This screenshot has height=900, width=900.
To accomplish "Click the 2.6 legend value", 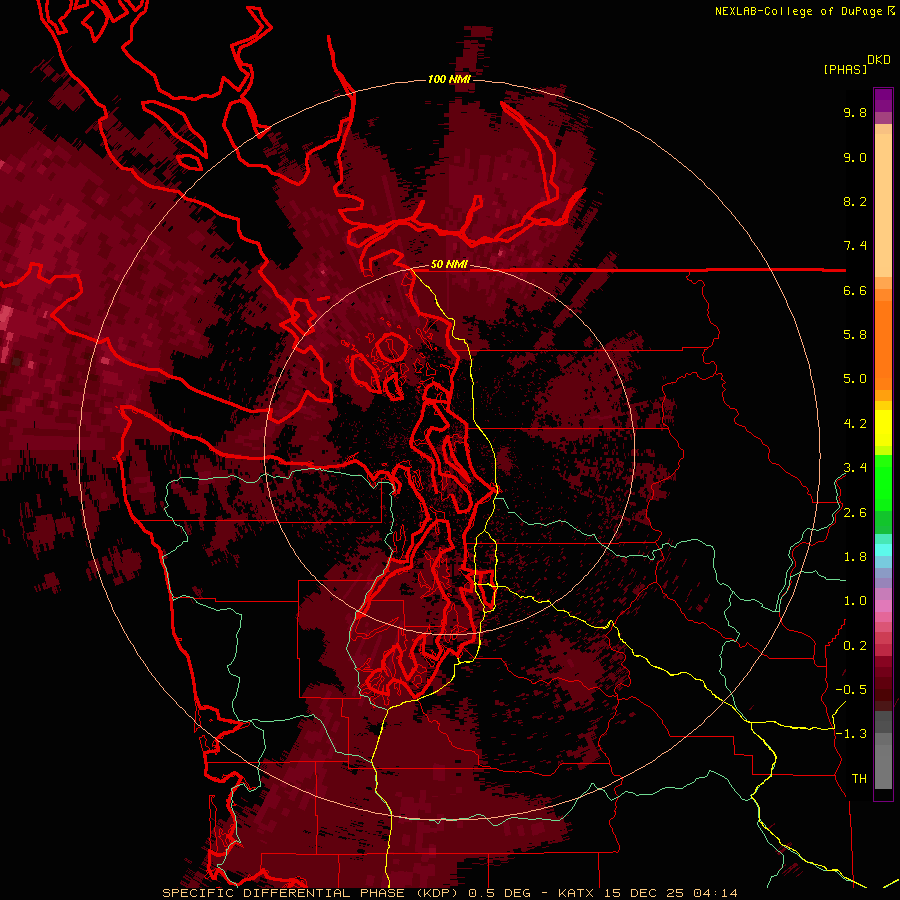I will [x=855, y=513].
